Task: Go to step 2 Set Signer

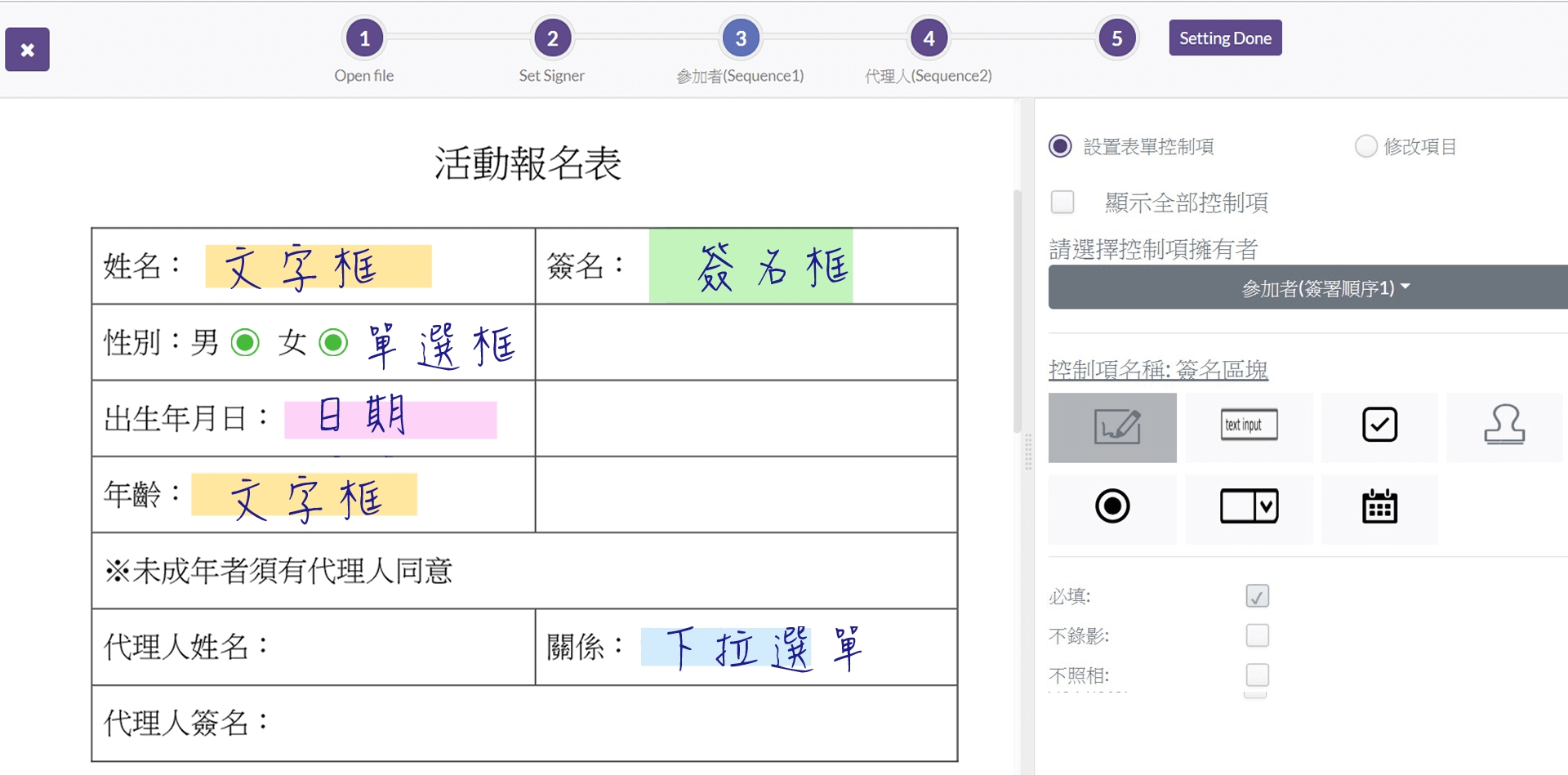Action: tap(552, 38)
